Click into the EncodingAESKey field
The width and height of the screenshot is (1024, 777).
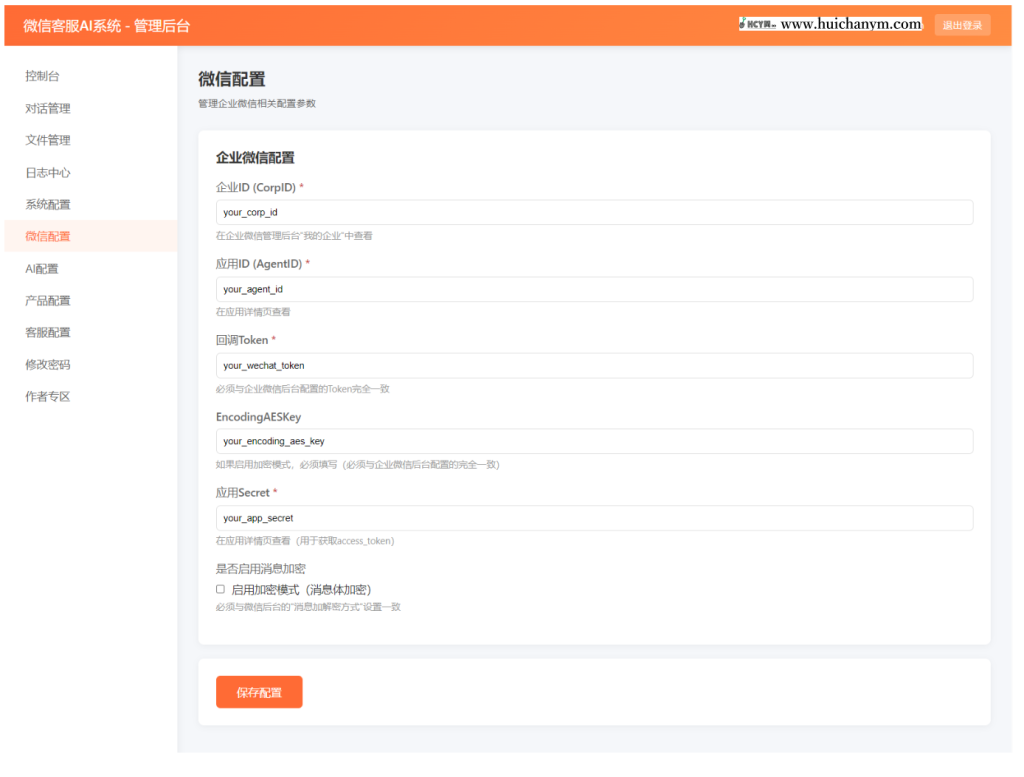click(x=594, y=441)
